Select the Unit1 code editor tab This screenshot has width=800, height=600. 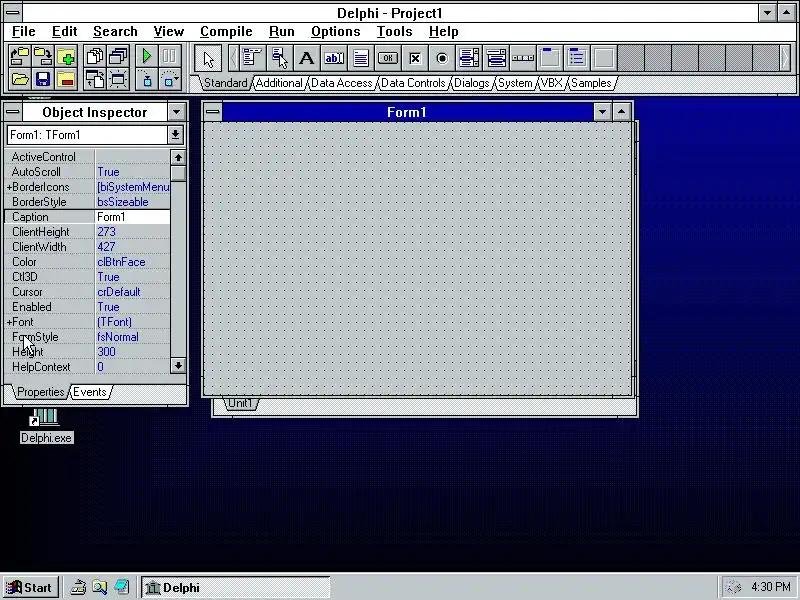(240, 404)
